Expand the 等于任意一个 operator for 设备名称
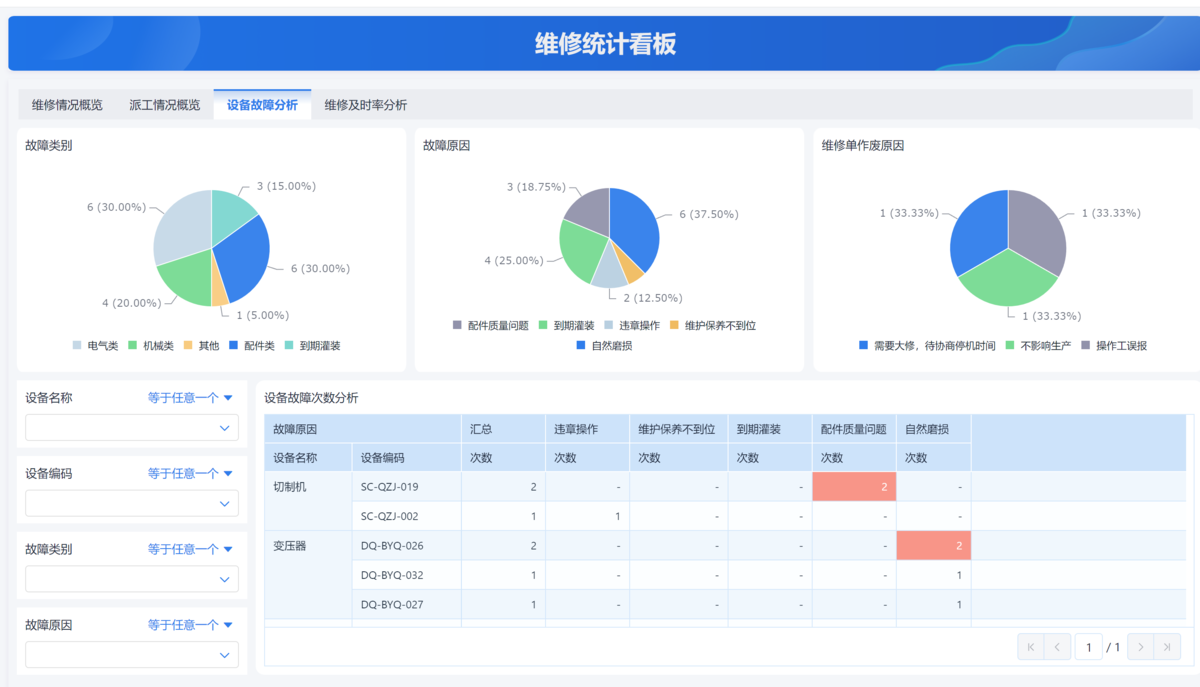The image size is (1200, 687). pyautogui.click(x=190, y=398)
